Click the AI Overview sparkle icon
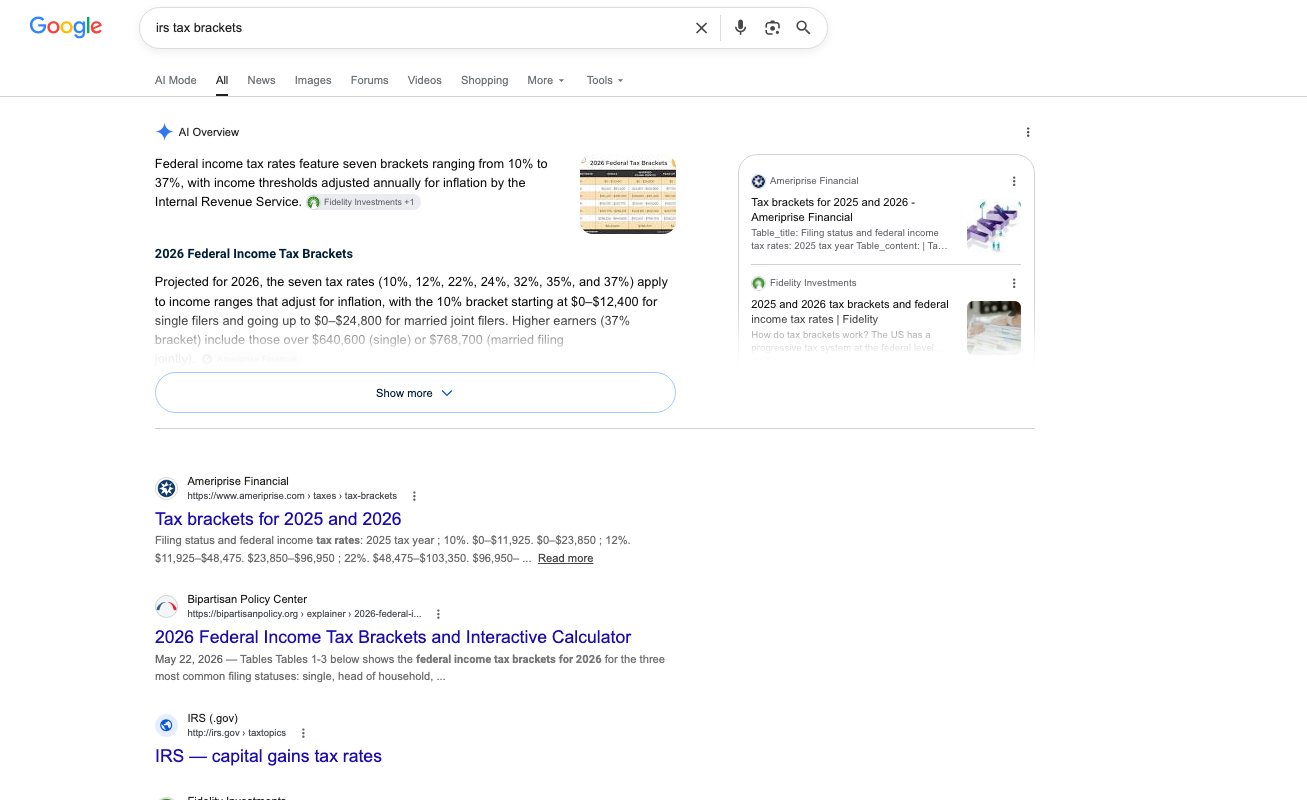 point(164,132)
